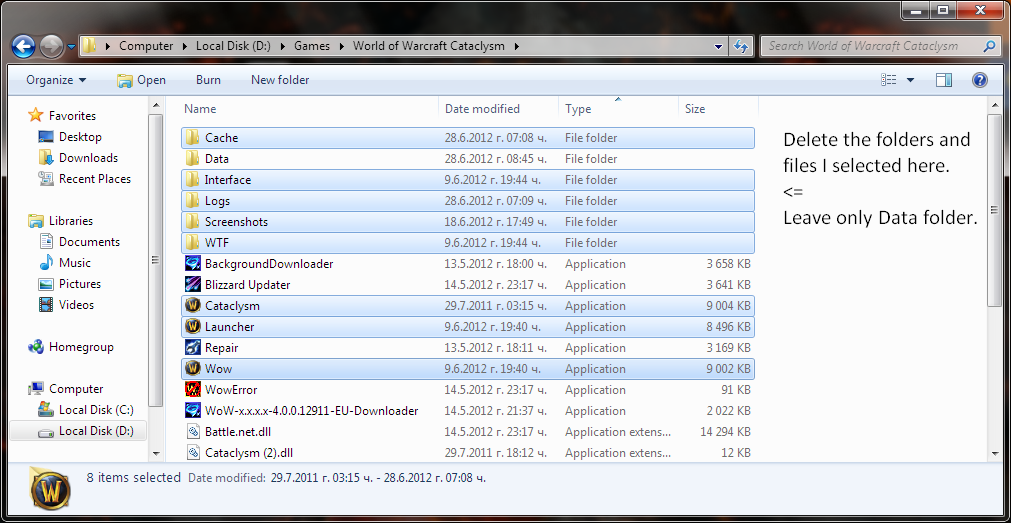Open the view options dropdown arrow
1011x523 pixels.
(x=910, y=80)
